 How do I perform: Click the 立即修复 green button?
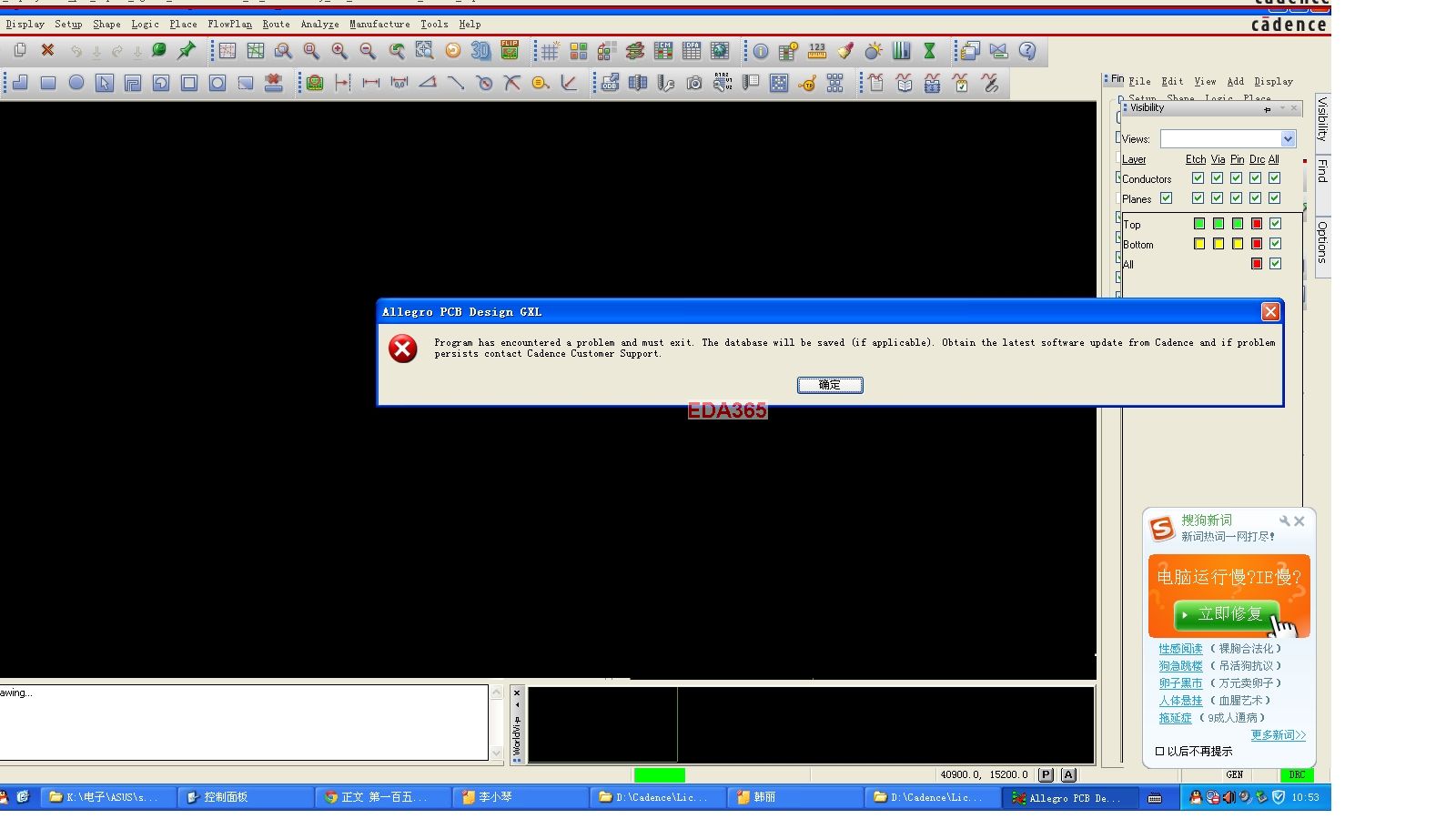tap(1227, 614)
